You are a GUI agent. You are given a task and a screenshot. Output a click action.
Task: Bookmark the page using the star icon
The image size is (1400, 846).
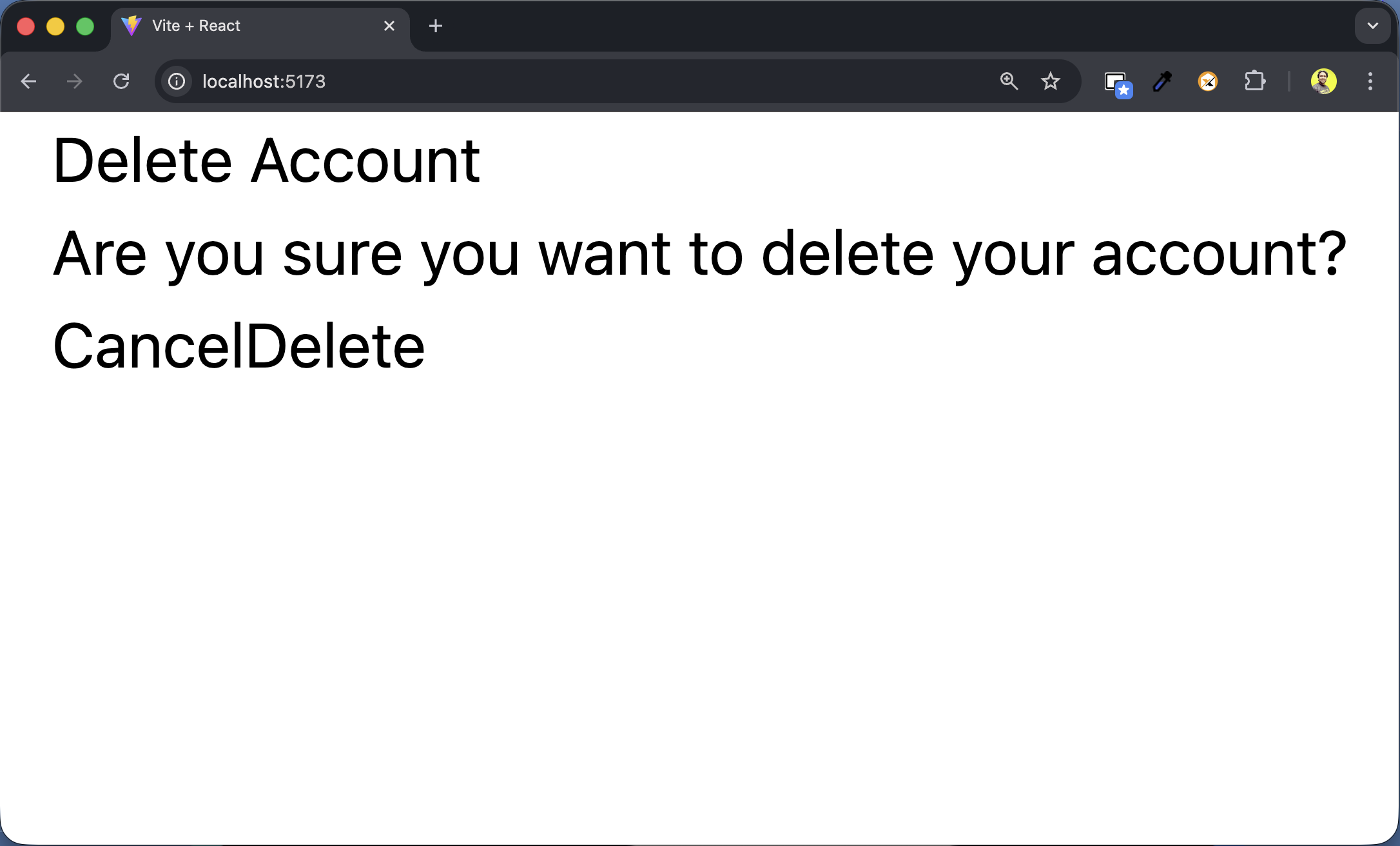[x=1051, y=81]
